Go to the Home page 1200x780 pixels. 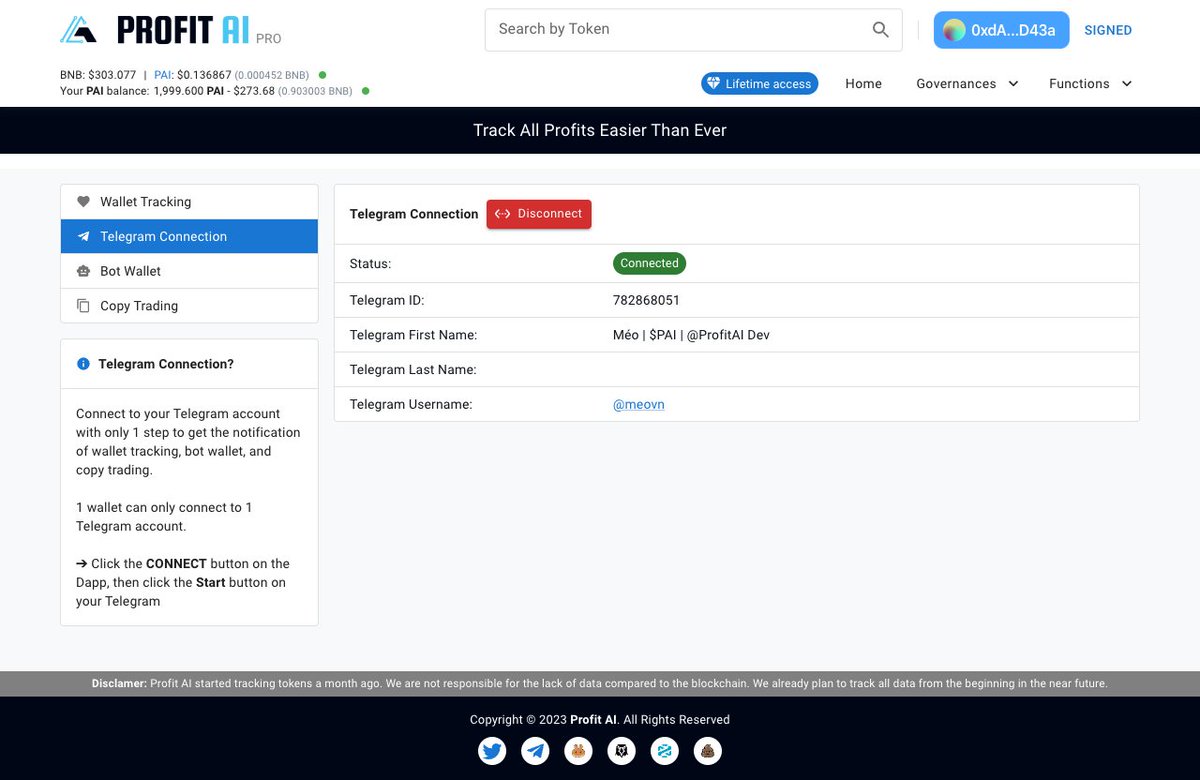(863, 84)
